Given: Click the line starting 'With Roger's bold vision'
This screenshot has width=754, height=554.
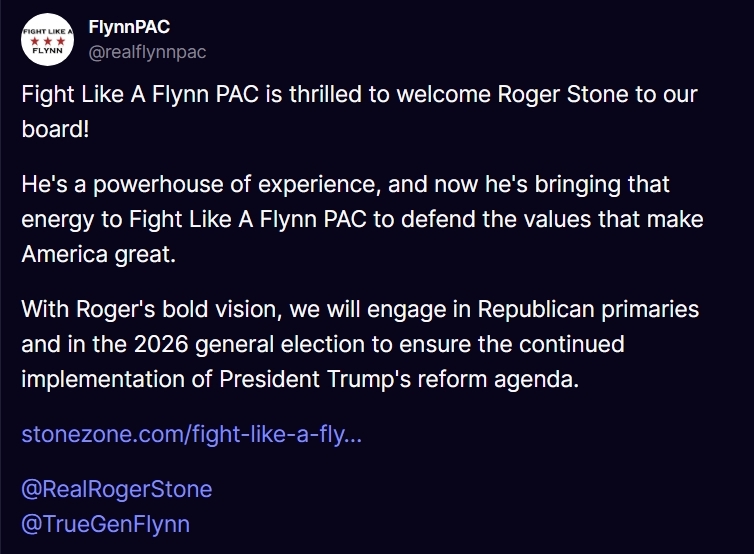Looking at the screenshot, I should 360,309.
